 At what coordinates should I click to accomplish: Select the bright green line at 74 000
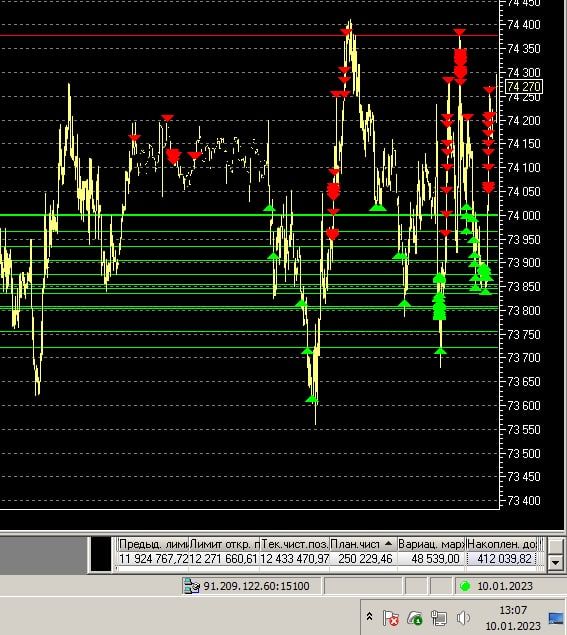click(x=249, y=215)
